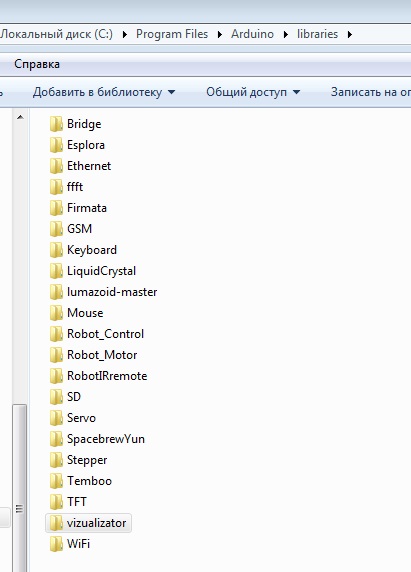Select the vizualizator folder icon
The width and height of the screenshot is (411, 572).
coord(56,523)
